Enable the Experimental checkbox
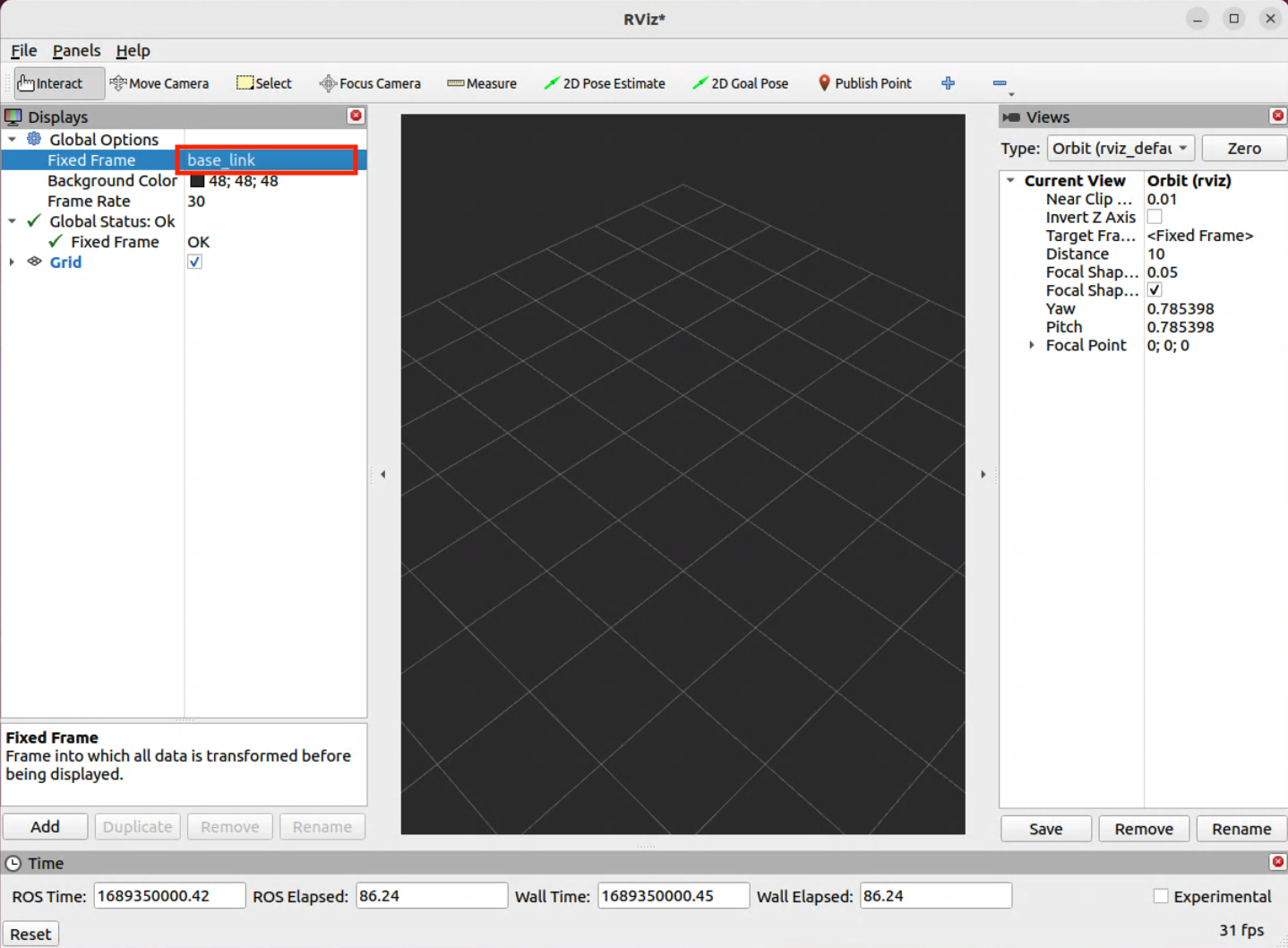Screen dimensions: 1288x948 click(x=1161, y=896)
